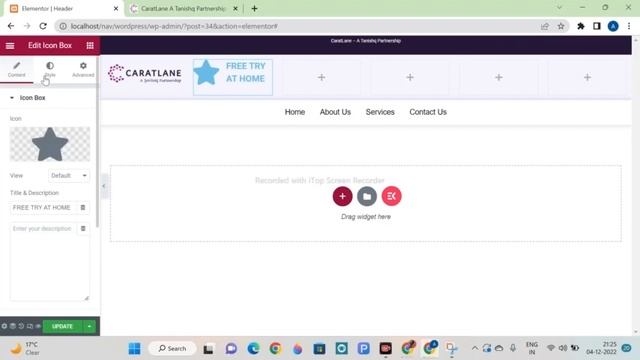Open the widgets grid panel icon
640x360 pixels.
[x=90, y=46]
